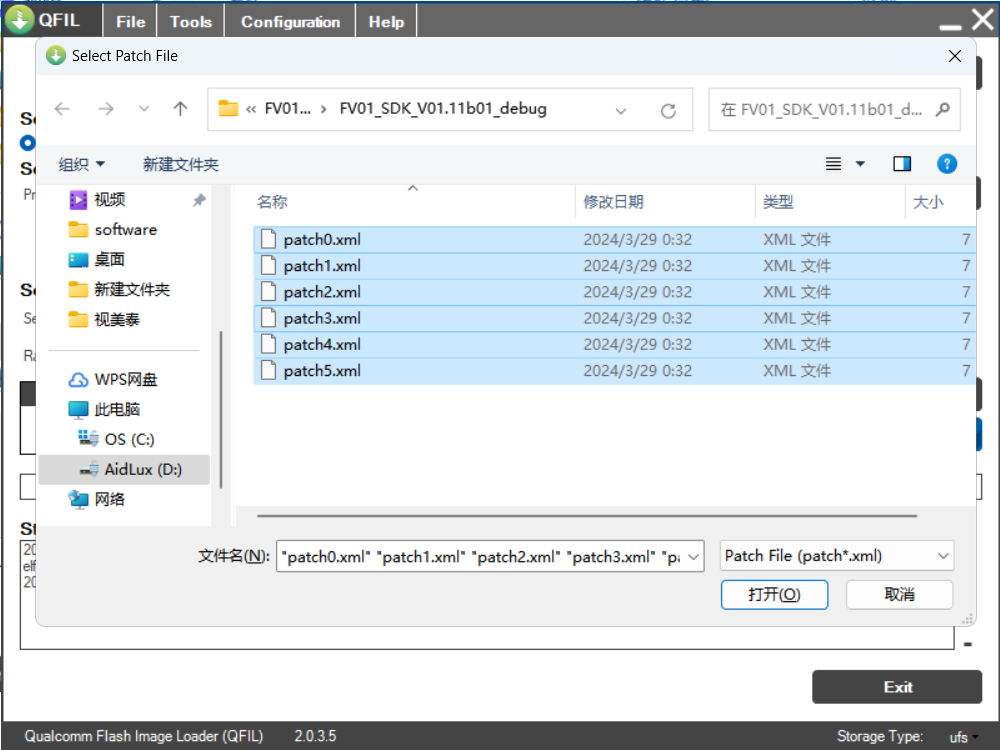Select 网络 in the navigation pane
This screenshot has height=750, width=1000.
[109, 499]
